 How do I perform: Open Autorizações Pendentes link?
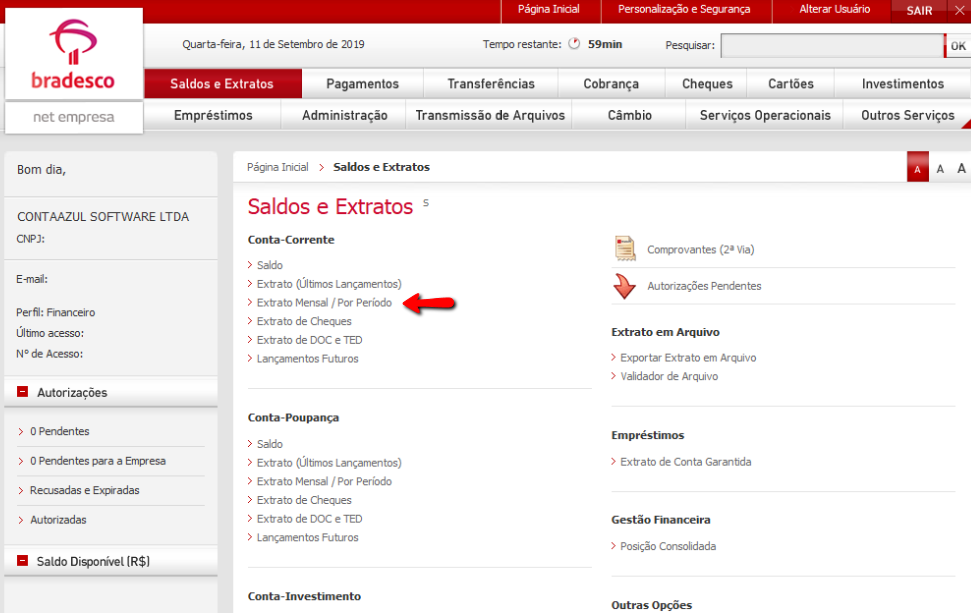(x=704, y=286)
